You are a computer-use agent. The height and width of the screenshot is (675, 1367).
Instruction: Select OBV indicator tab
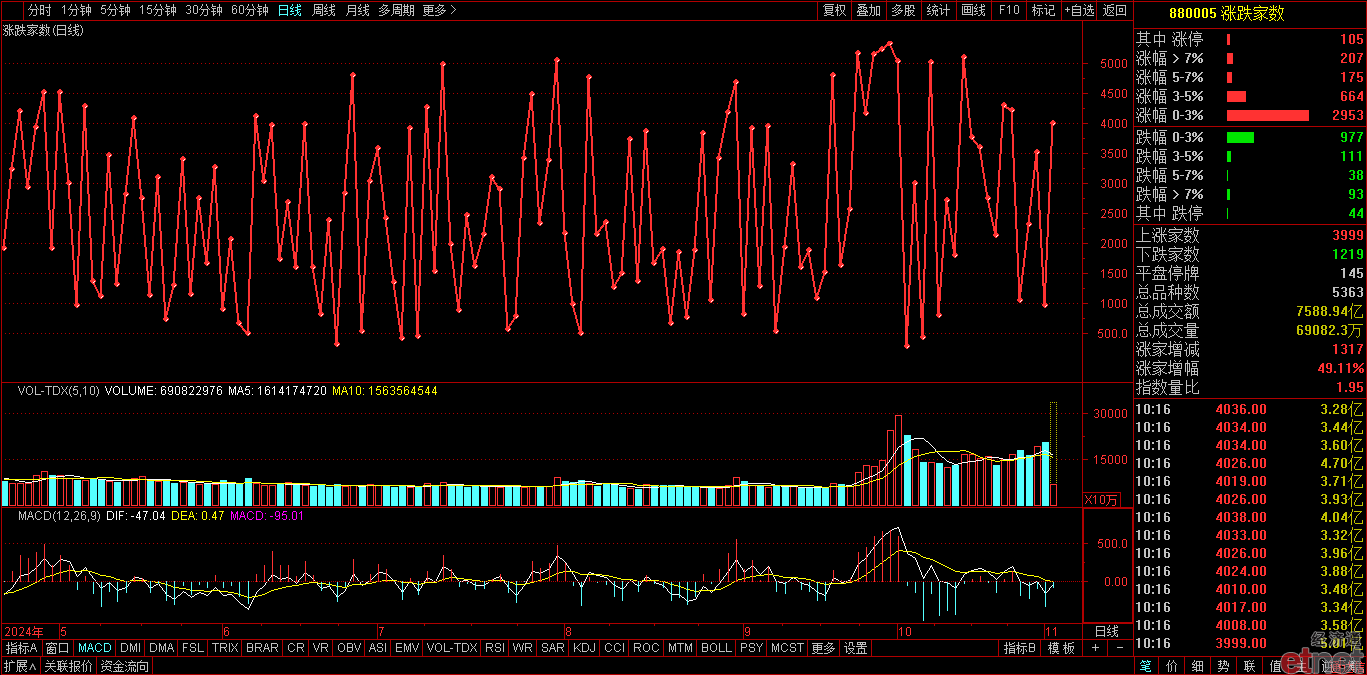[x=348, y=648]
